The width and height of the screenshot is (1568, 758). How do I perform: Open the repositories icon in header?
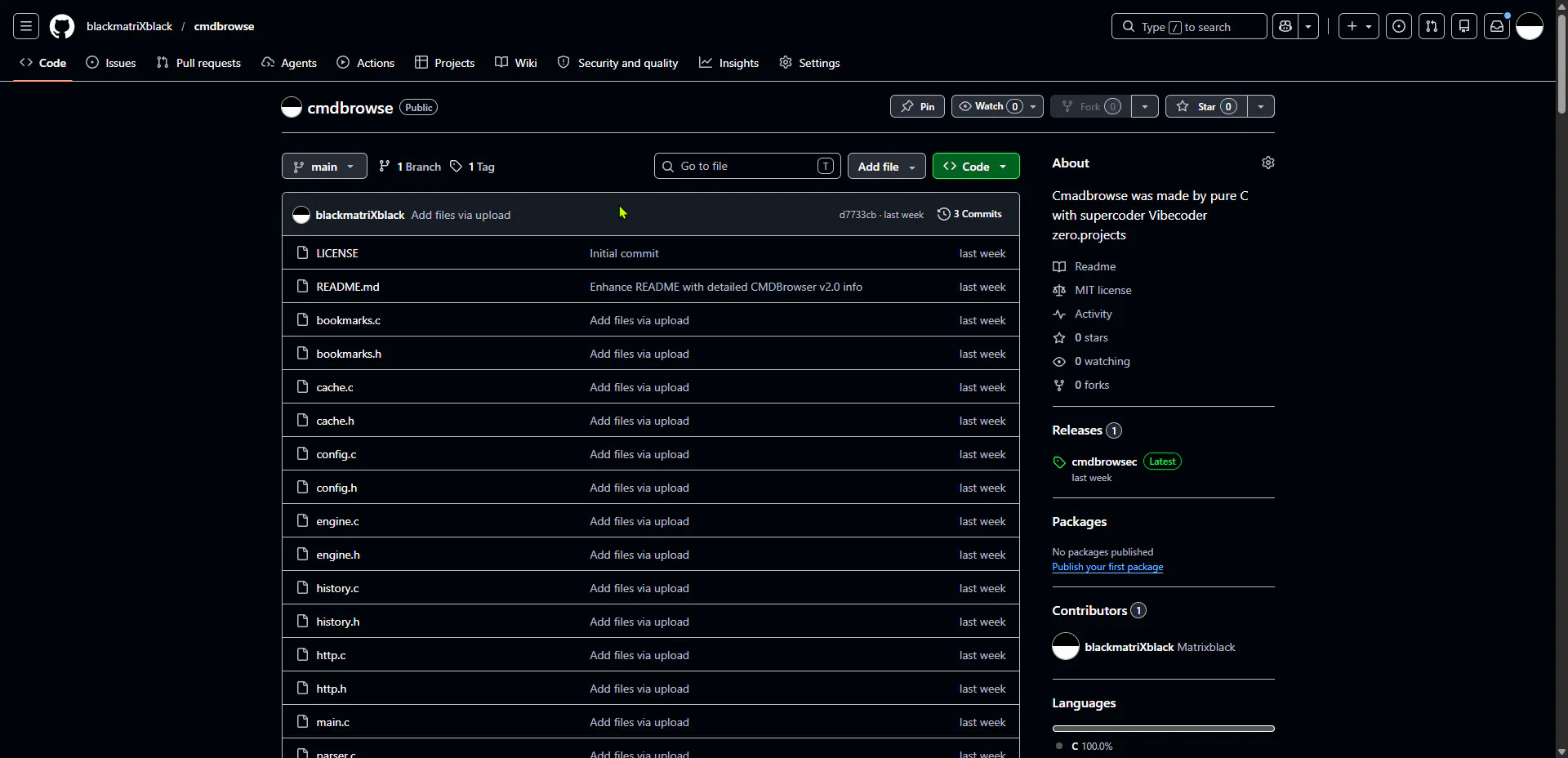[x=1464, y=26]
